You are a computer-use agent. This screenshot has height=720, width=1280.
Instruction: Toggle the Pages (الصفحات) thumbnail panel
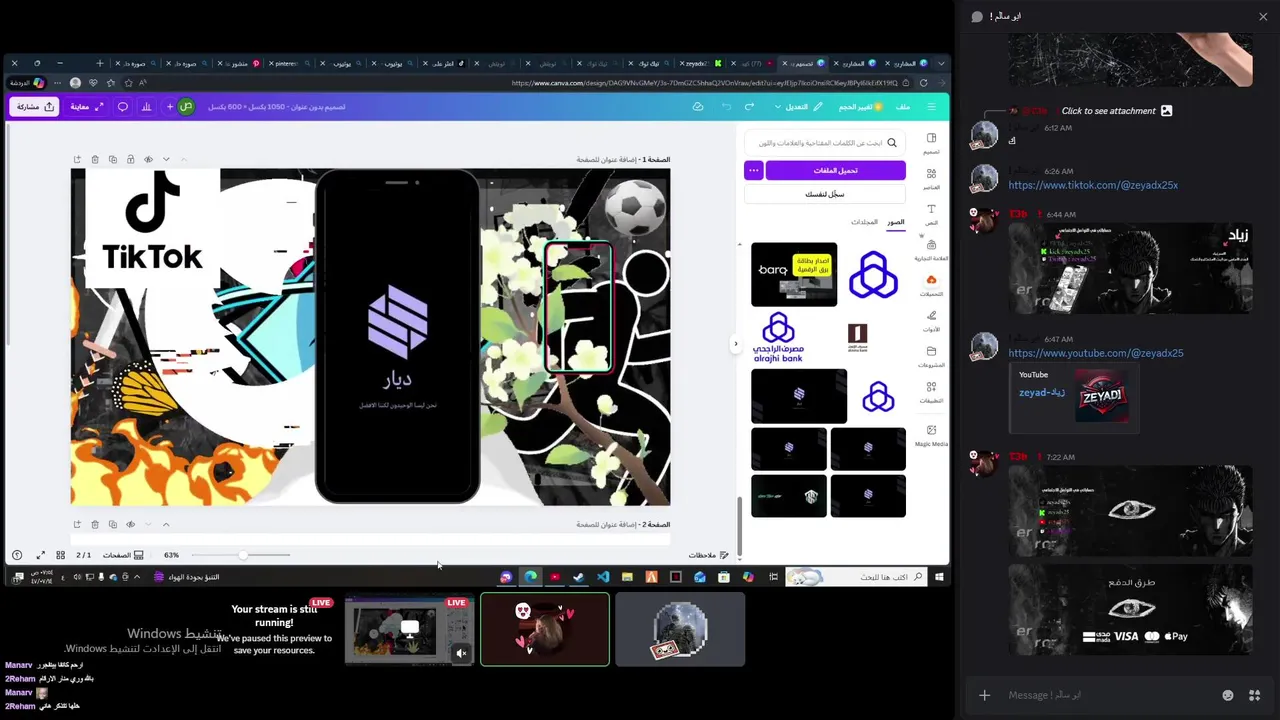123,555
